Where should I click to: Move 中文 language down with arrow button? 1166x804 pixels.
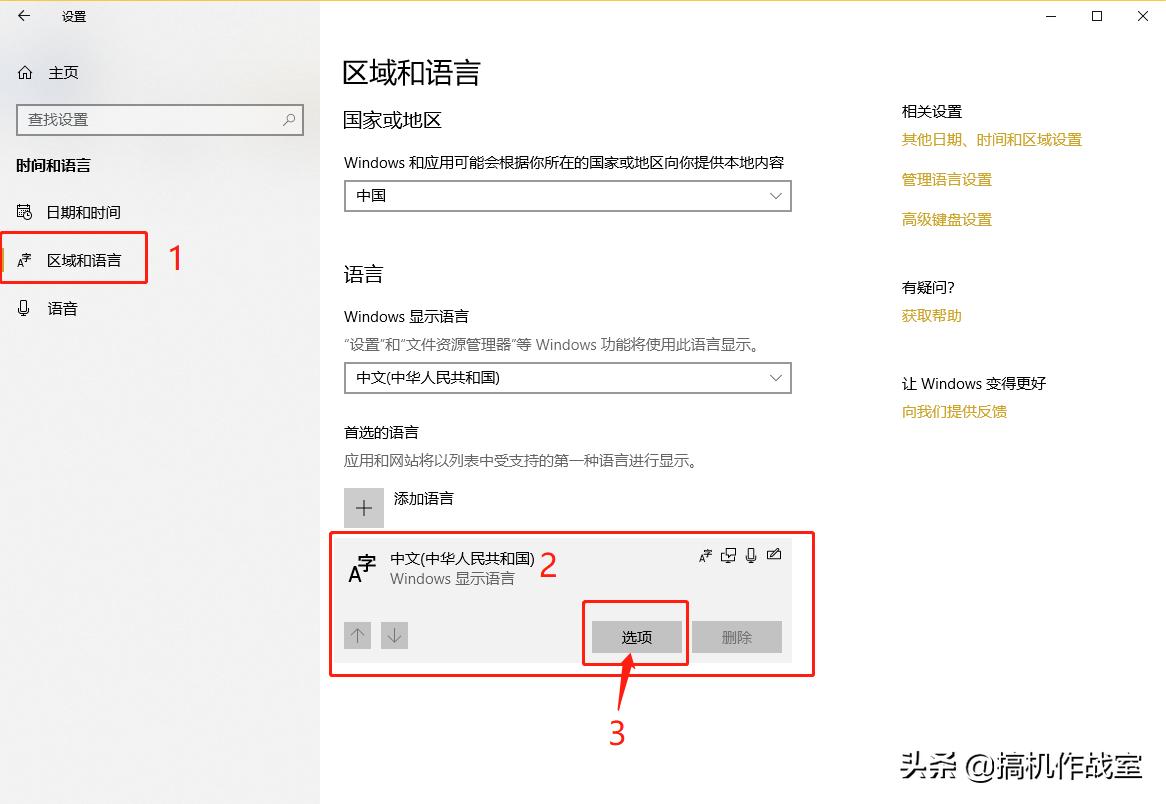(394, 635)
